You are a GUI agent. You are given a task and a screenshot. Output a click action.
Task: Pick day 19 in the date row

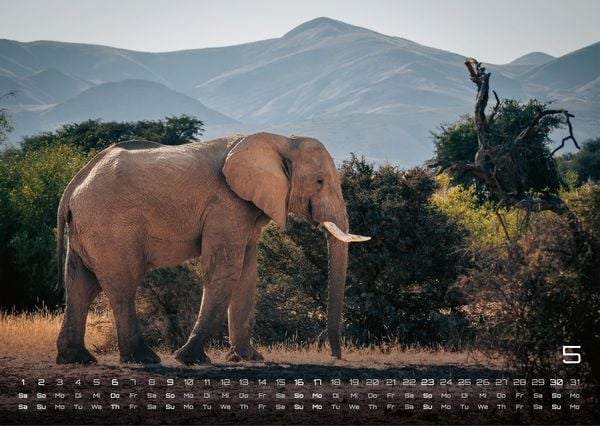click(x=354, y=382)
